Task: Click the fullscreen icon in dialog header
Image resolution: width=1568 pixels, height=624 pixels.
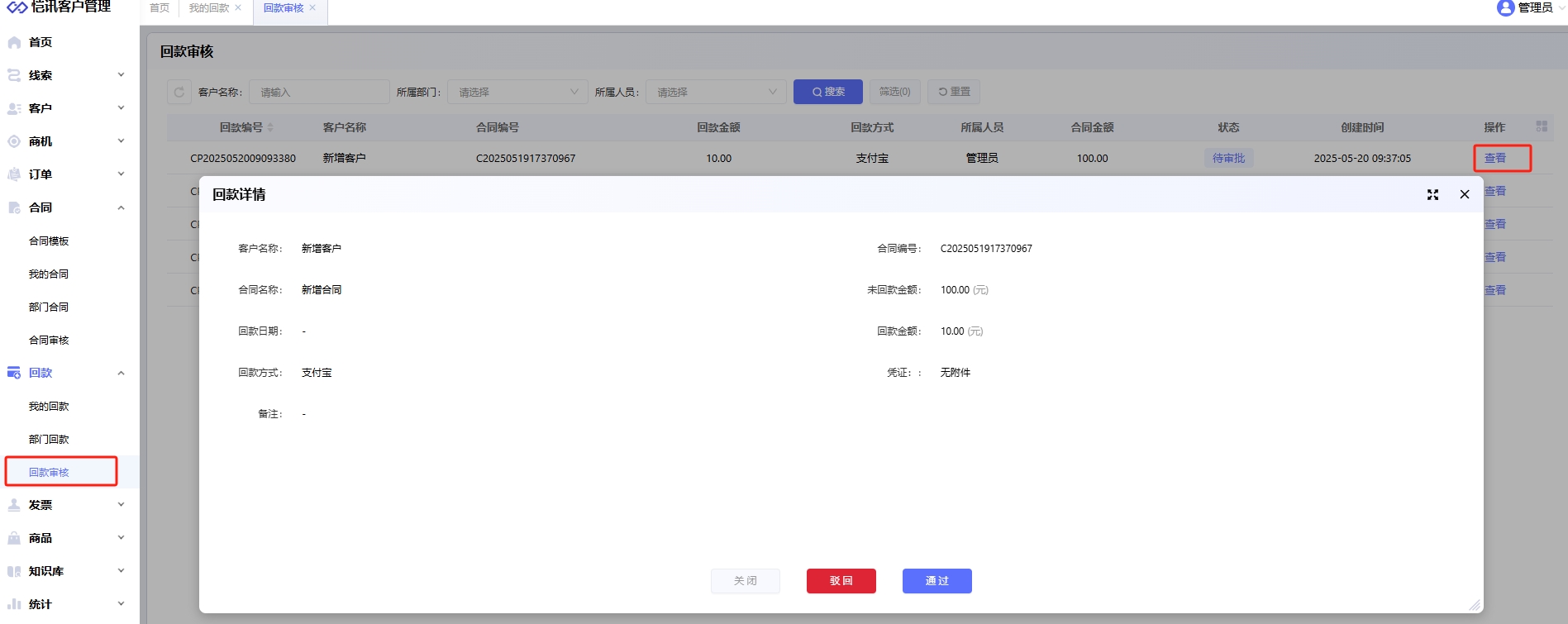Action: (x=1432, y=195)
